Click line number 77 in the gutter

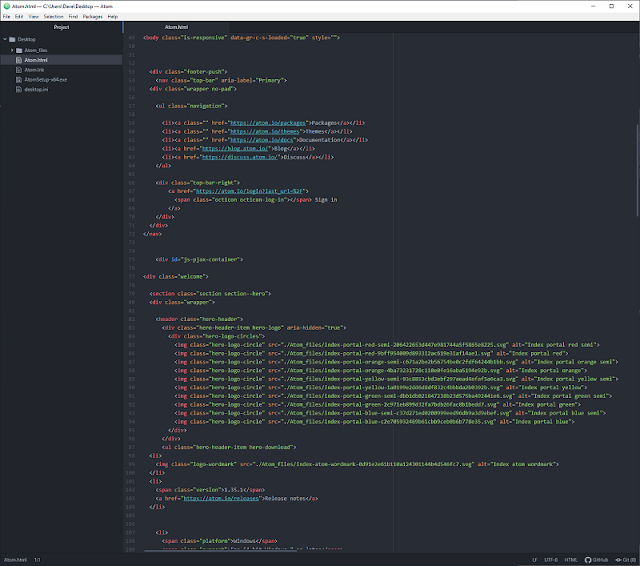point(131,277)
